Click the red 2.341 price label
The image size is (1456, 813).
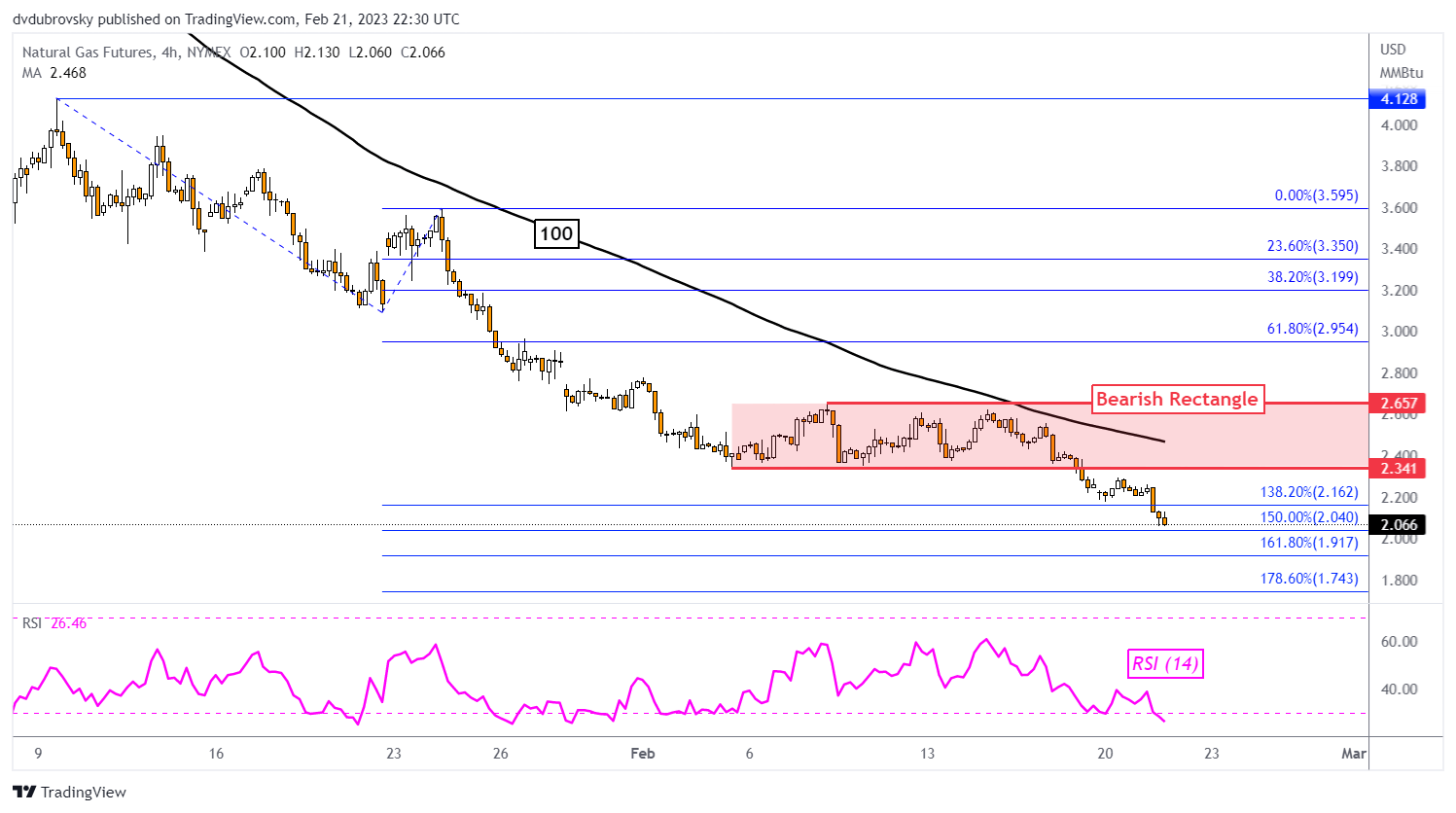1398,468
